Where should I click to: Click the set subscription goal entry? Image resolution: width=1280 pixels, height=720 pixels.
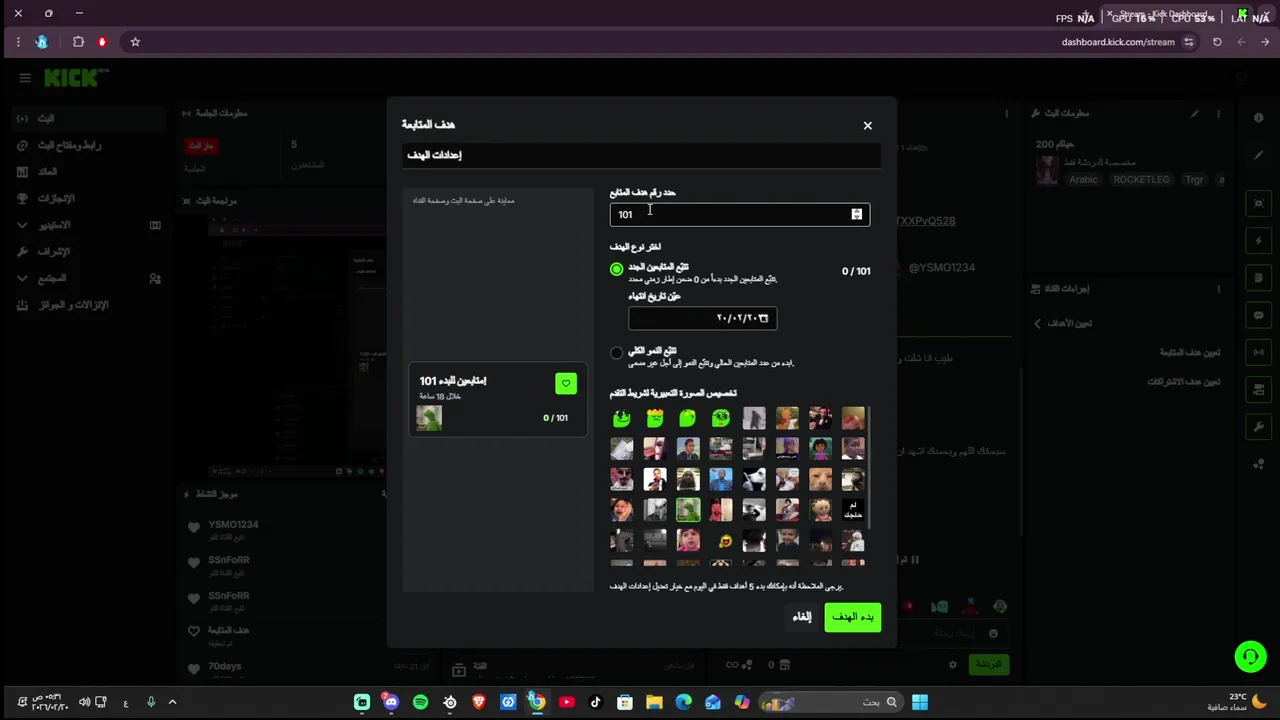(1183, 381)
